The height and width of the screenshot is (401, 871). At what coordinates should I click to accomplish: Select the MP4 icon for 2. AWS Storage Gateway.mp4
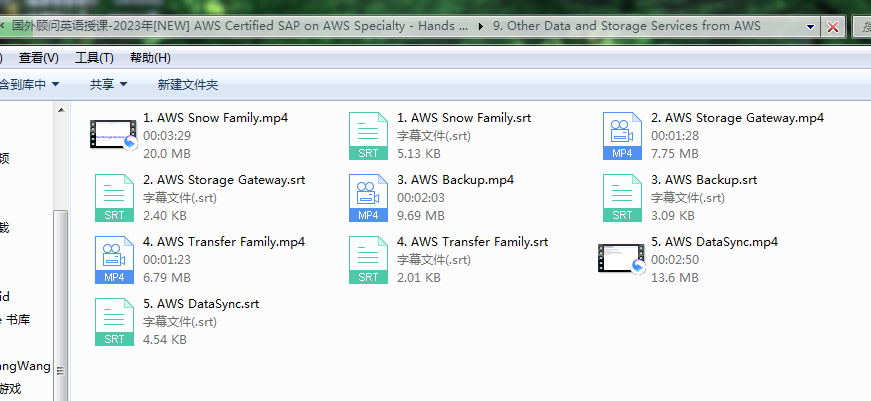[x=622, y=136]
